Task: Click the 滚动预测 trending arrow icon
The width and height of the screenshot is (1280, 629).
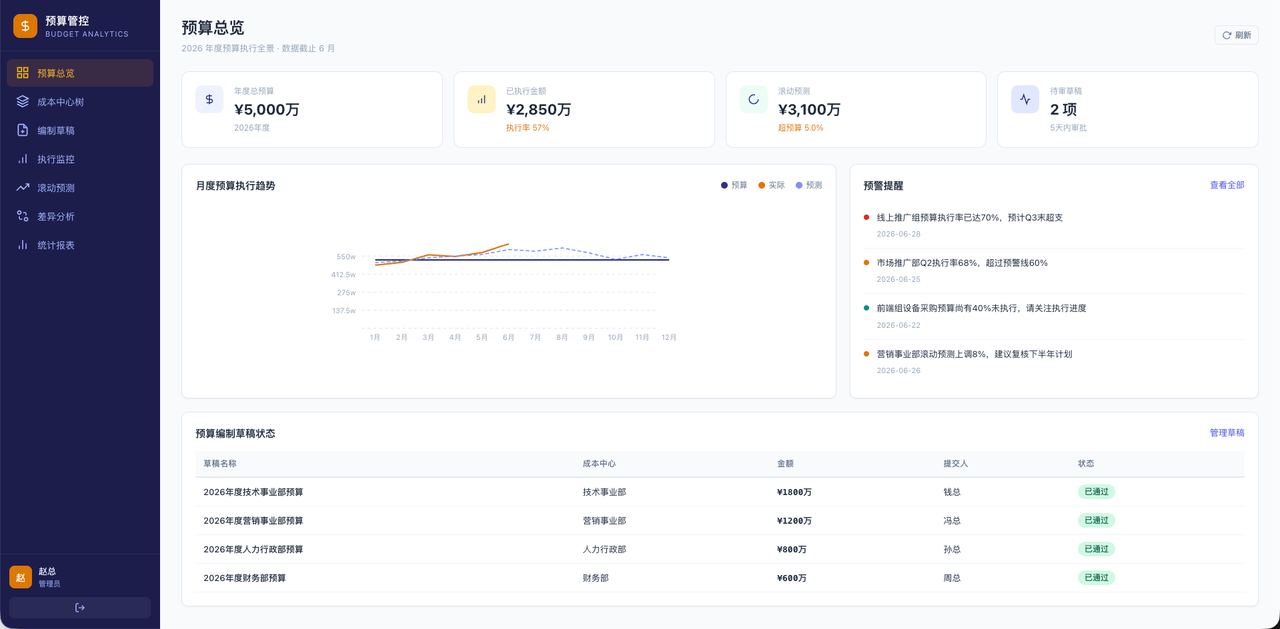Action: (x=23, y=188)
